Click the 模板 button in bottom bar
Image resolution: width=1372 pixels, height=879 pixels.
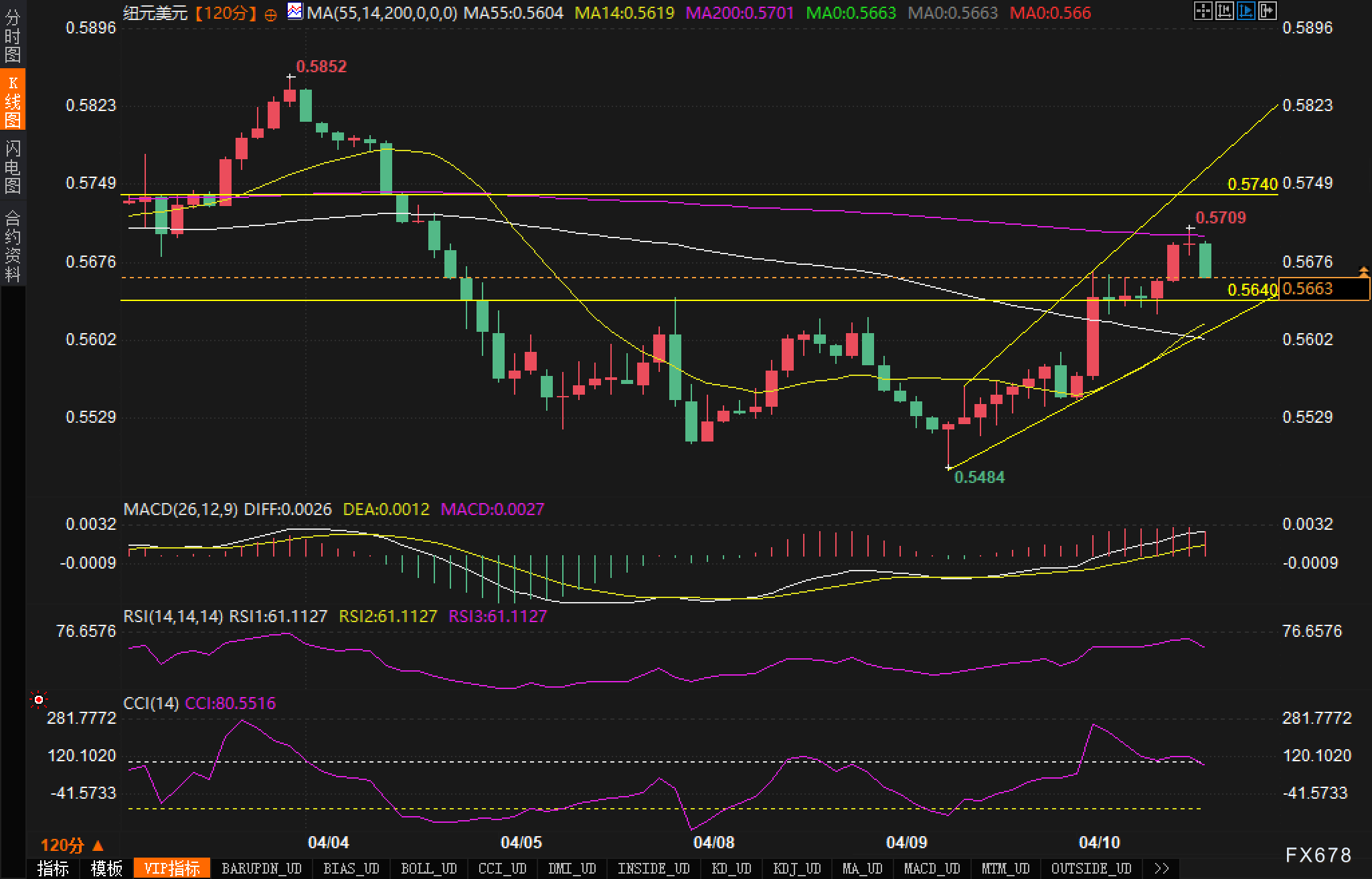click(106, 868)
